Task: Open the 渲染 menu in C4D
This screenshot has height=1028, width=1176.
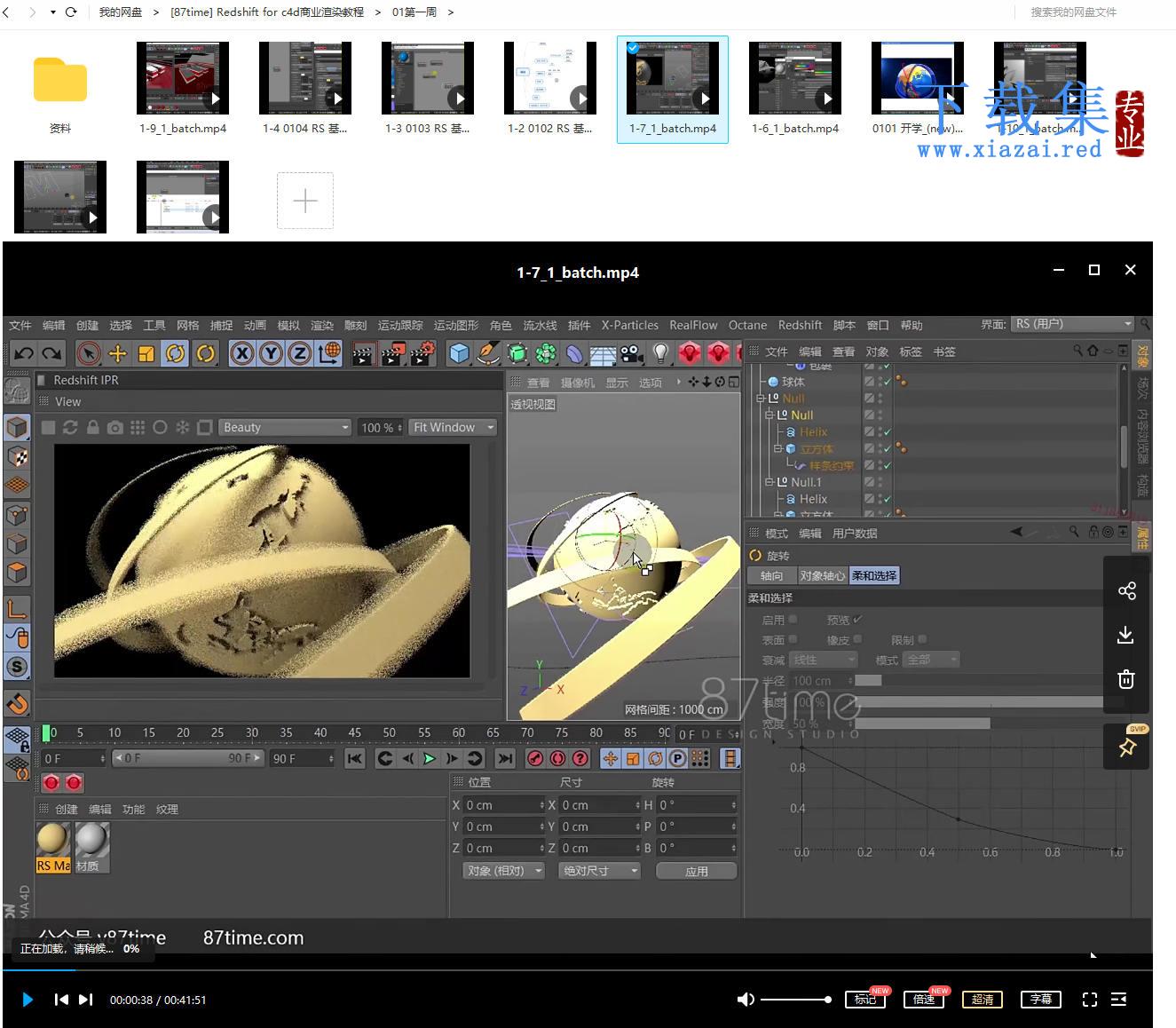Action: 322,325
